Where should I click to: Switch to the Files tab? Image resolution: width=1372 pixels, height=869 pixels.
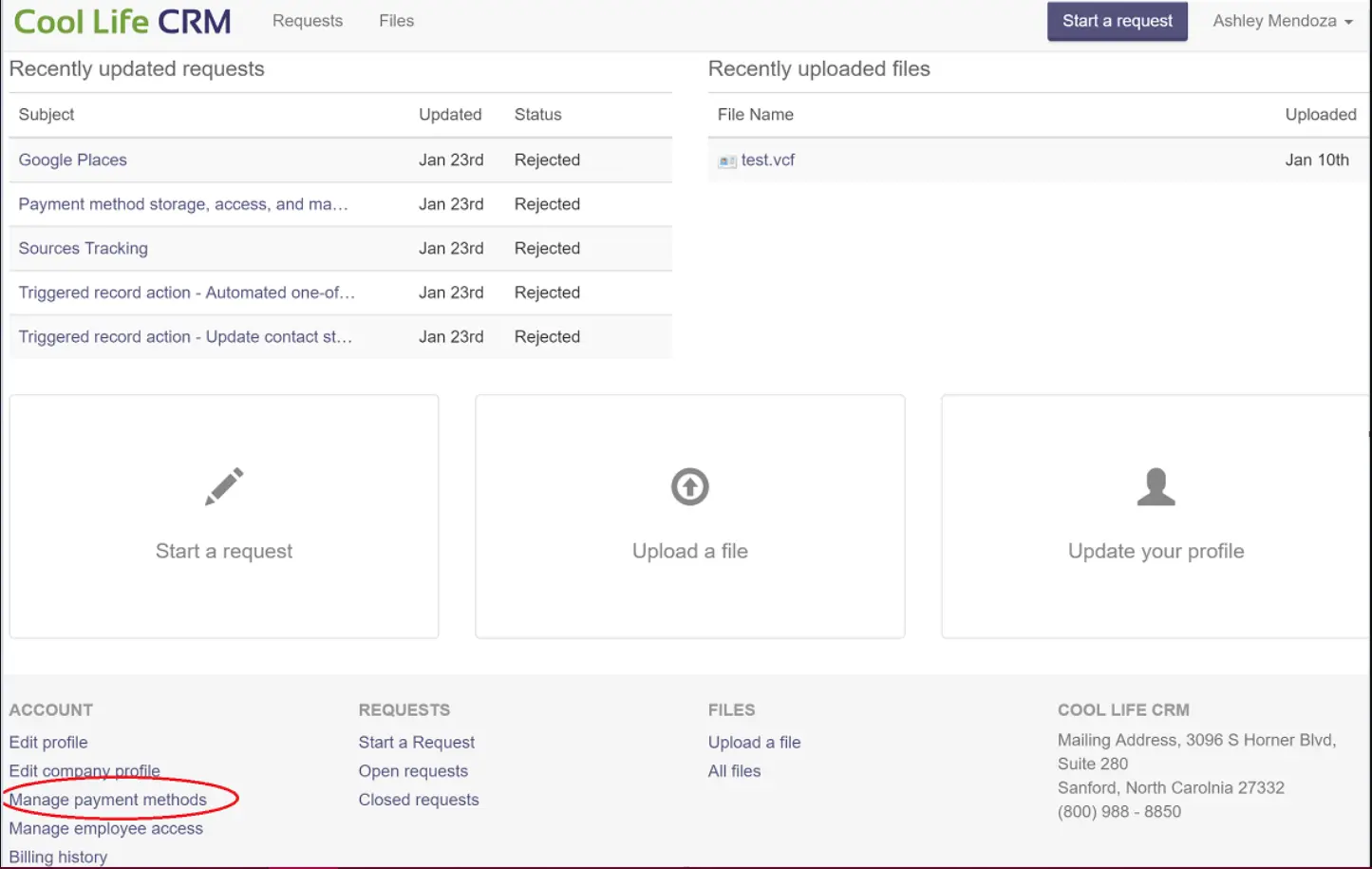[395, 20]
